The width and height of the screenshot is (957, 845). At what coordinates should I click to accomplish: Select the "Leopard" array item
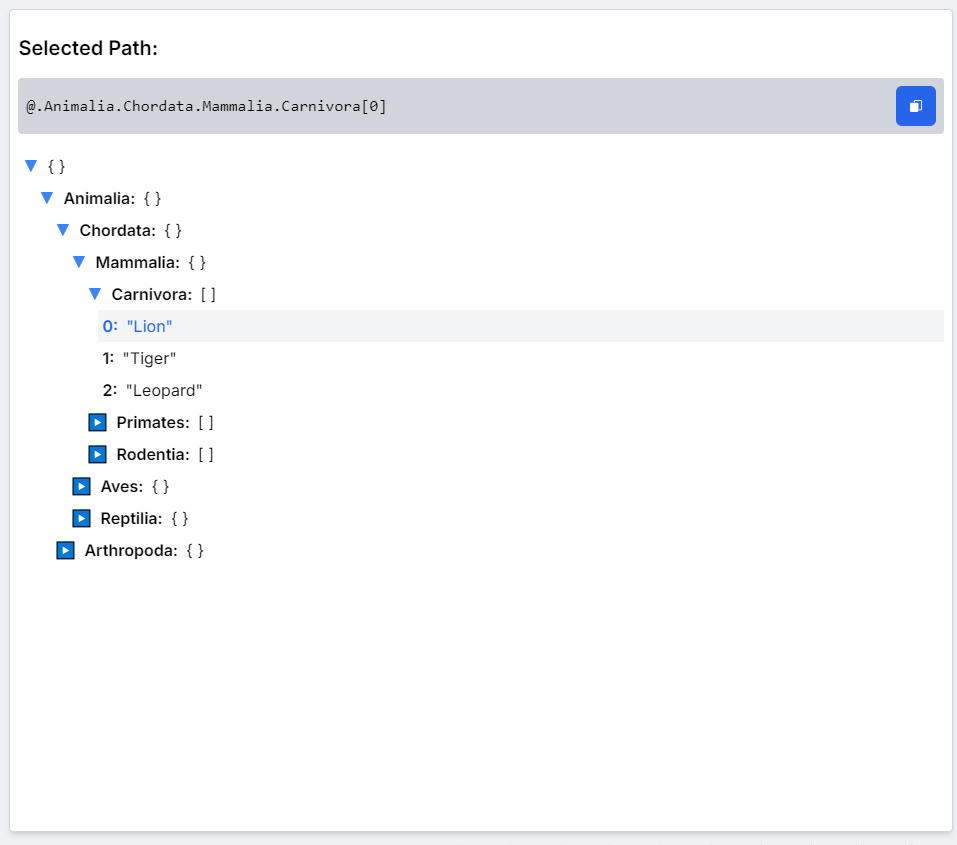pos(164,390)
